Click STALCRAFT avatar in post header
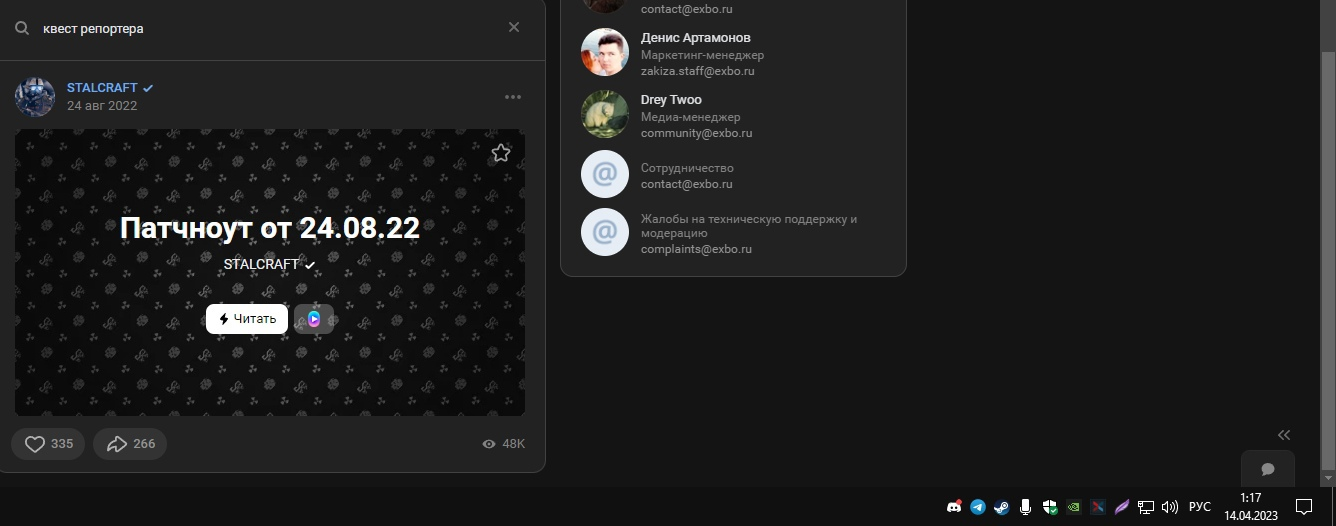 (35, 96)
